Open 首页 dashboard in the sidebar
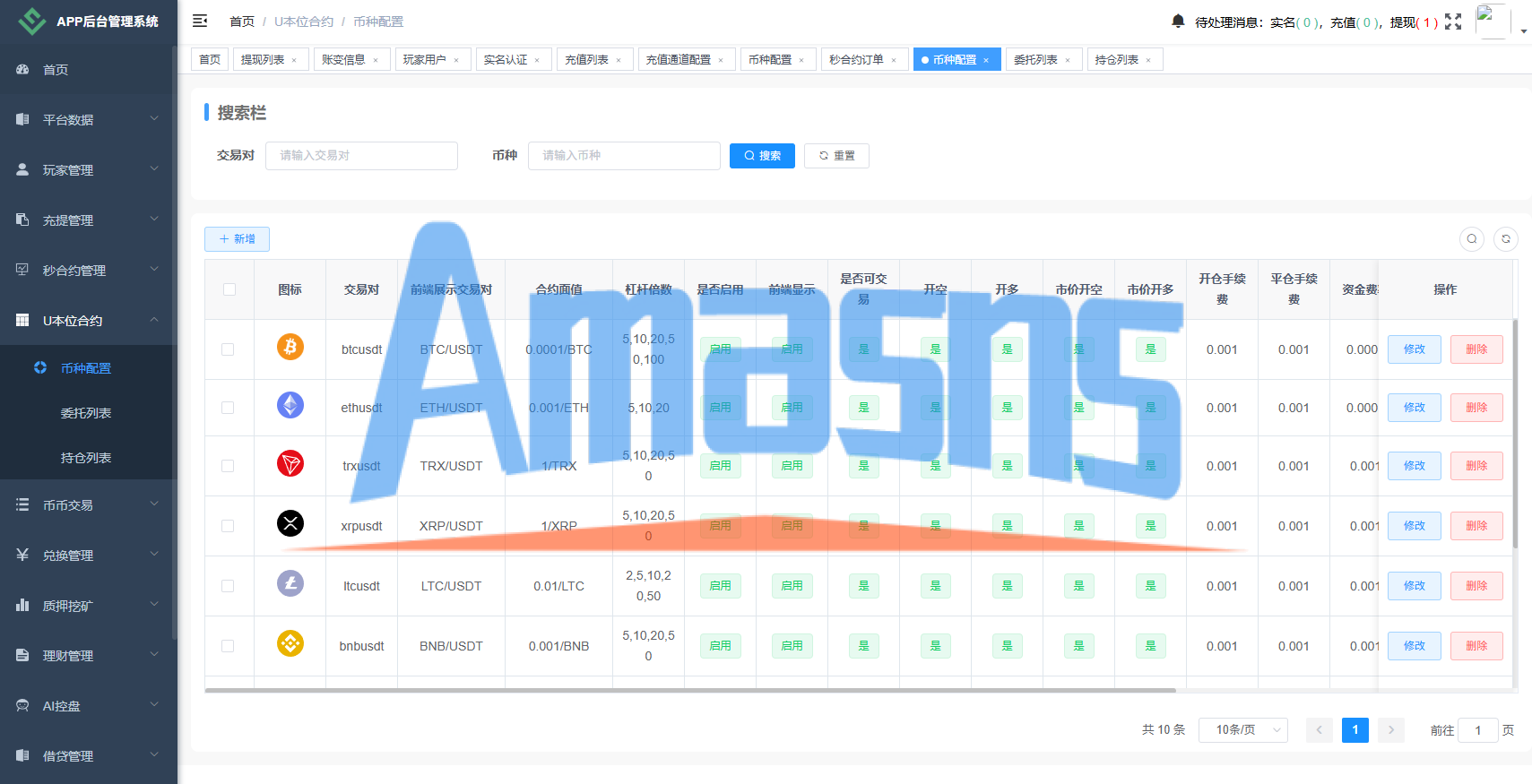1532x784 pixels. point(88,70)
